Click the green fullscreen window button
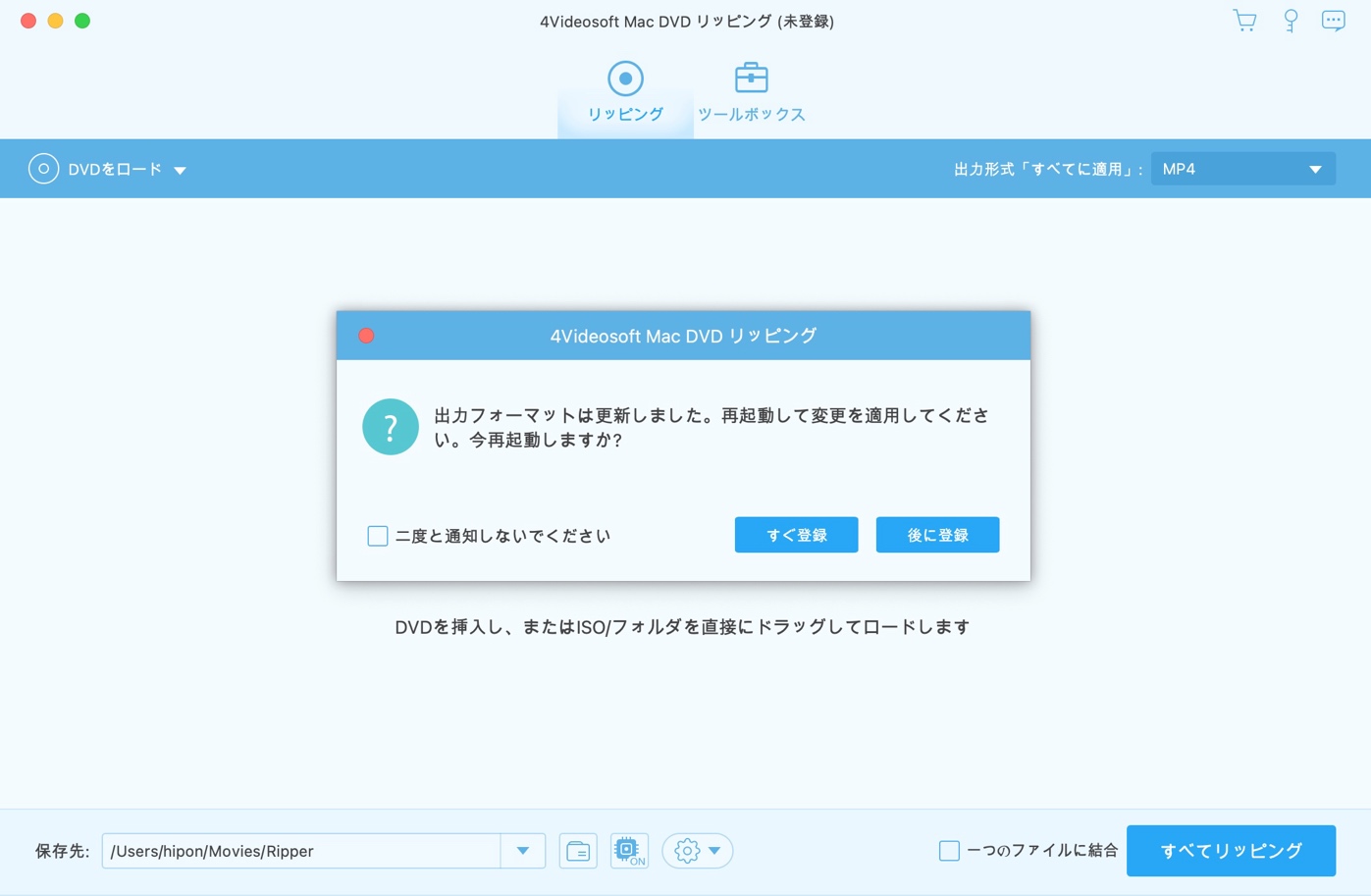Image resolution: width=1371 pixels, height=896 pixels. 82,21
